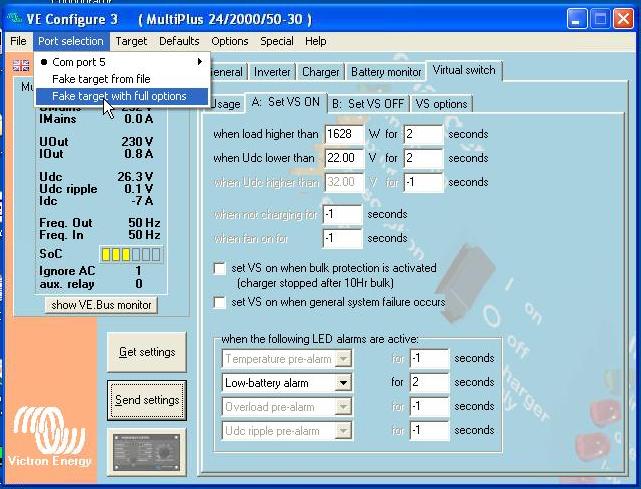Click the Udc lower than voltage field
Image resolution: width=641 pixels, height=489 pixels.
pyautogui.click(x=343, y=158)
